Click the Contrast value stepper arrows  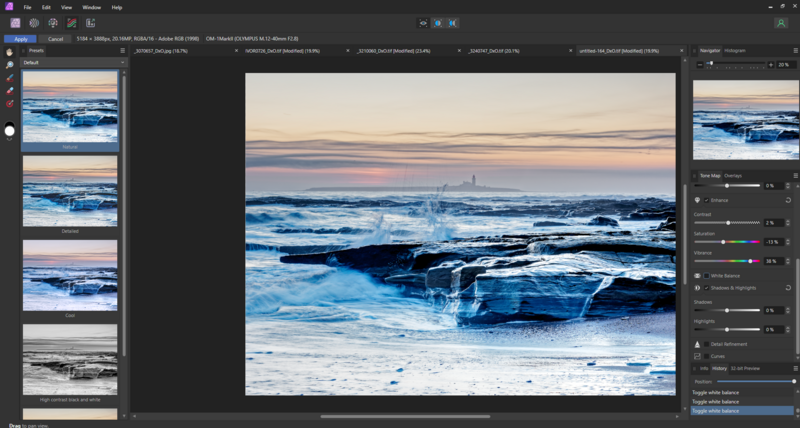pyautogui.click(x=788, y=223)
